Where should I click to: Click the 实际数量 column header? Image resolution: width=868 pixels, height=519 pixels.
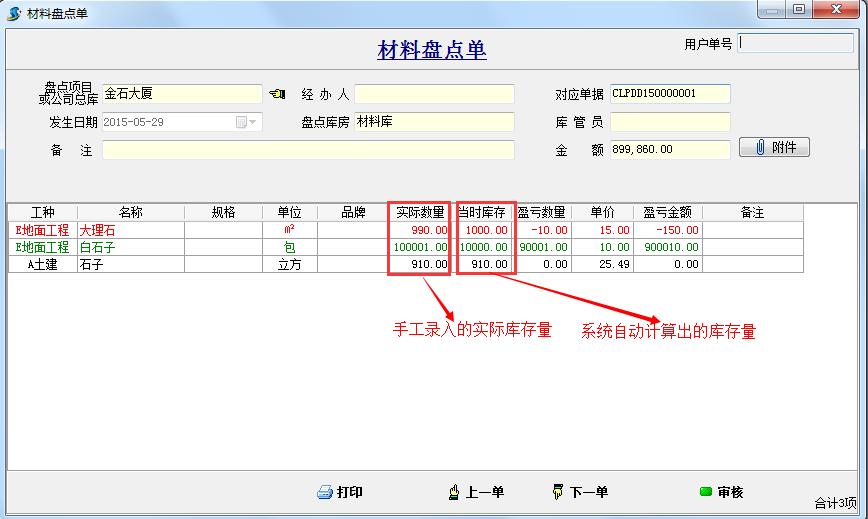tap(420, 213)
